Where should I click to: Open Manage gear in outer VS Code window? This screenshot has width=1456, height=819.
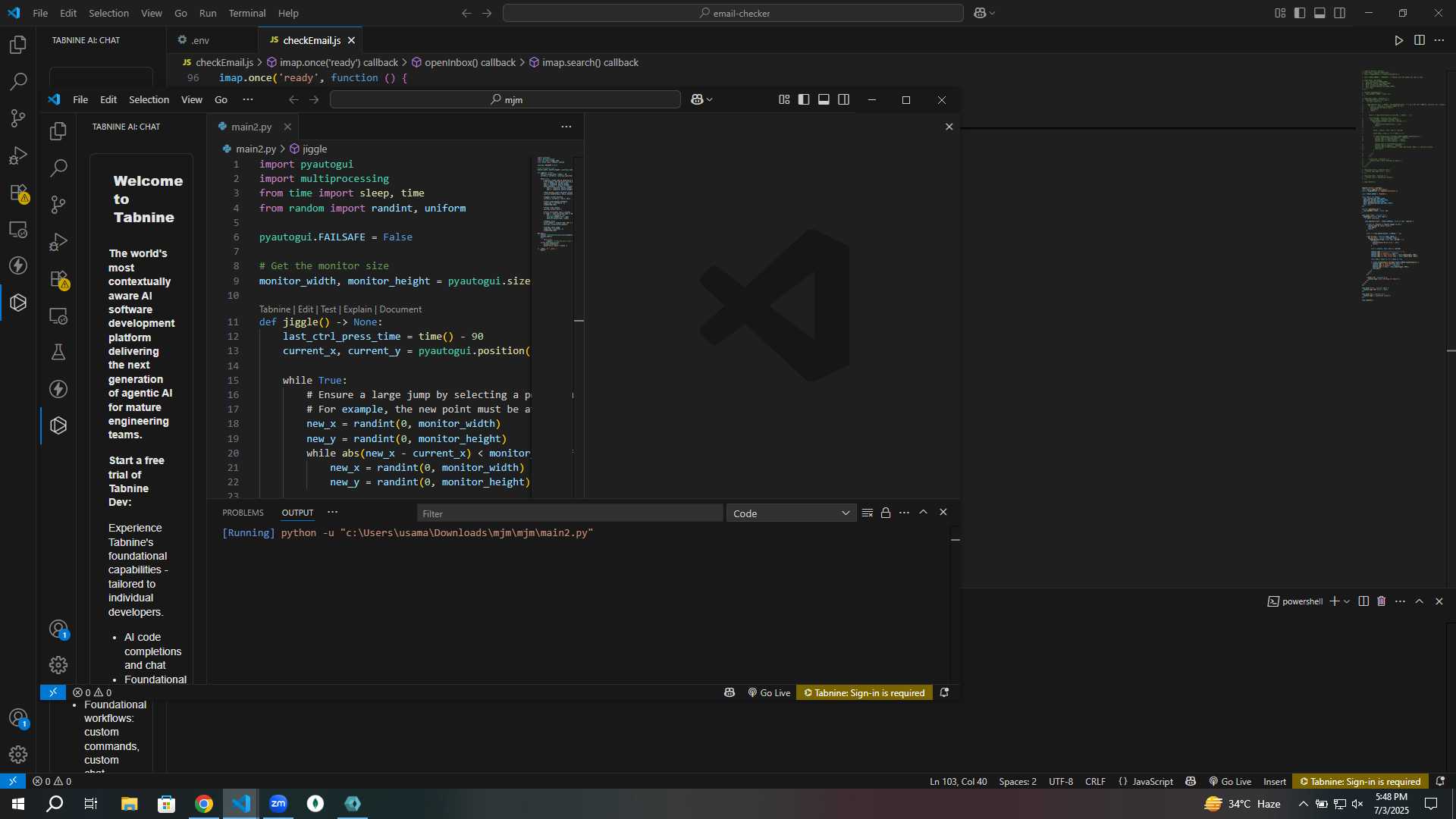tap(18, 755)
